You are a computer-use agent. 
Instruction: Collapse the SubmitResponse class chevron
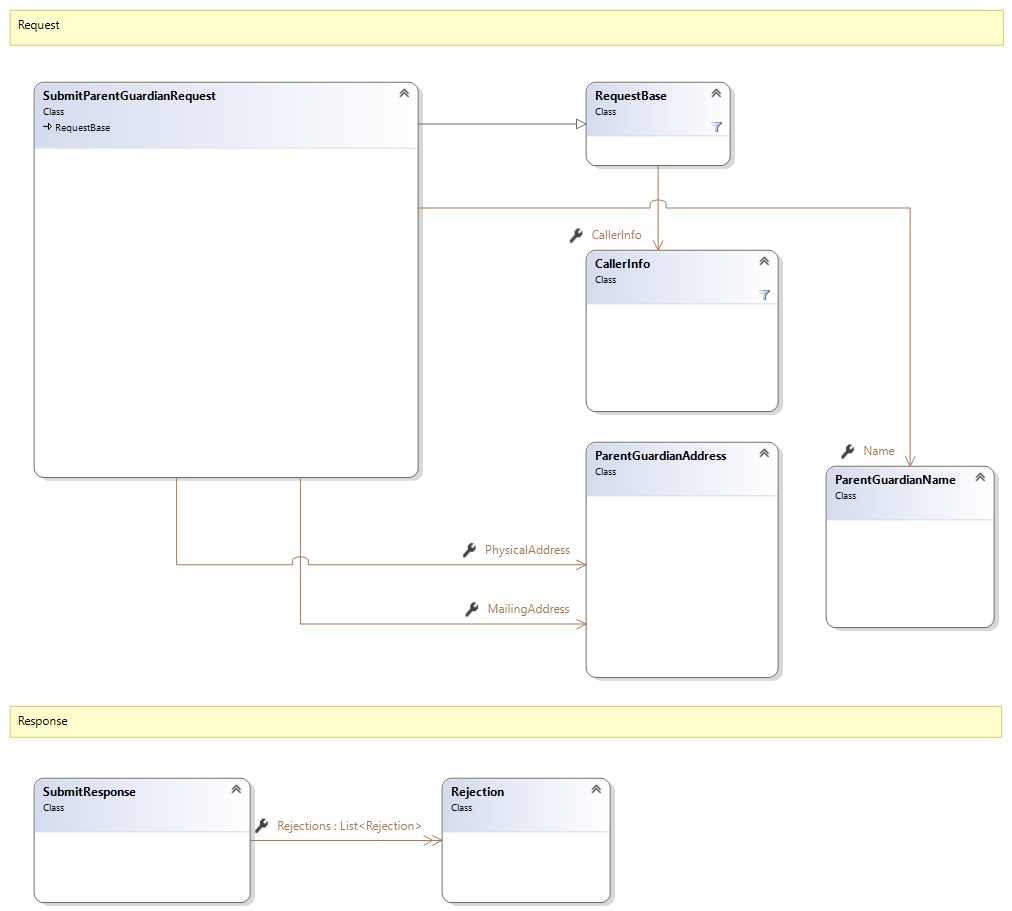236,789
